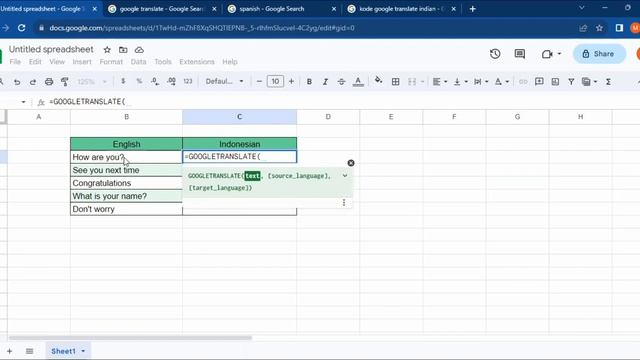Format as currency with dollar icon
This screenshot has width=640, height=360.
[x=123, y=81]
